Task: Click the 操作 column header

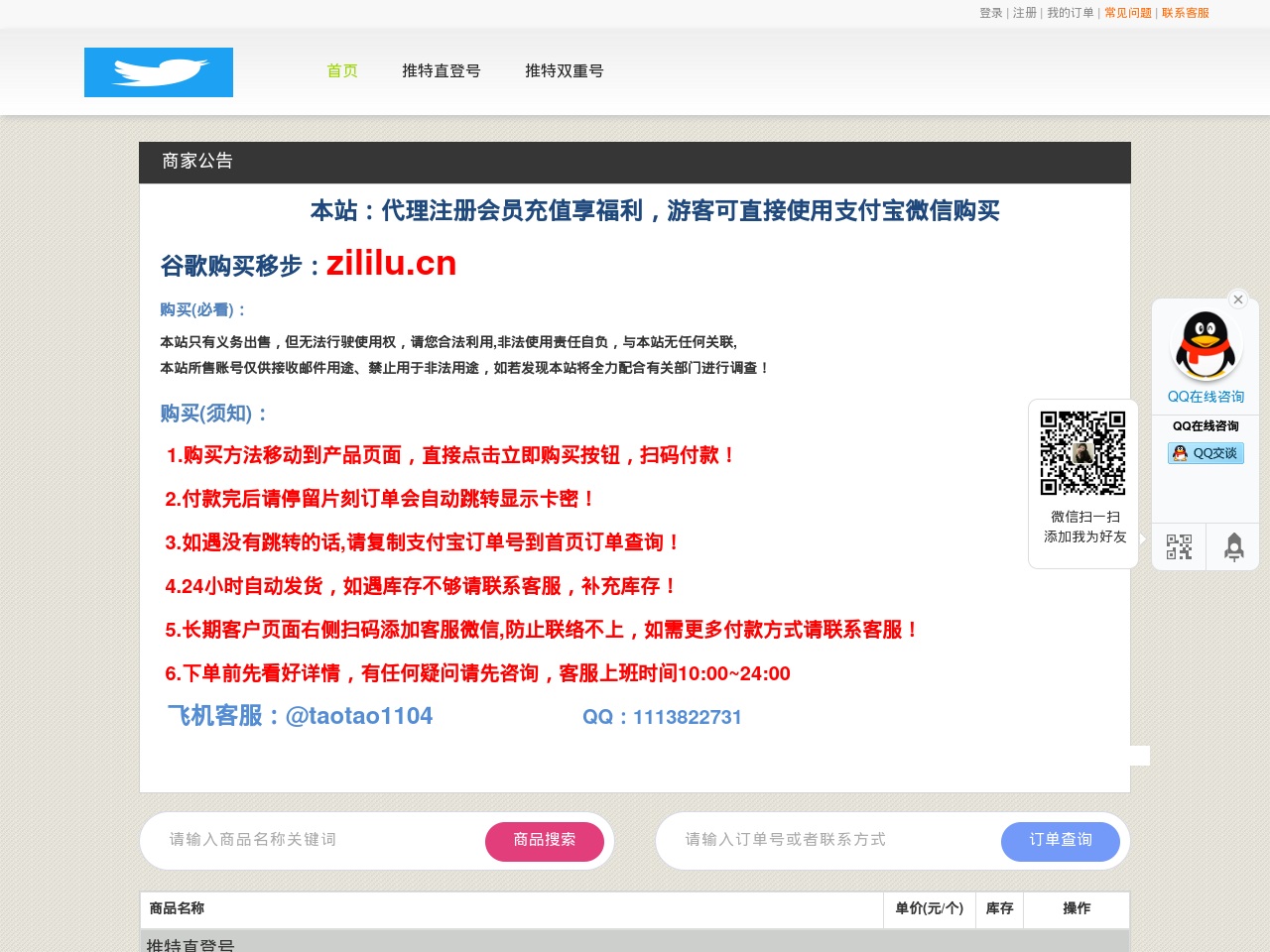Action: pyautogui.click(x=1077, y=908)
